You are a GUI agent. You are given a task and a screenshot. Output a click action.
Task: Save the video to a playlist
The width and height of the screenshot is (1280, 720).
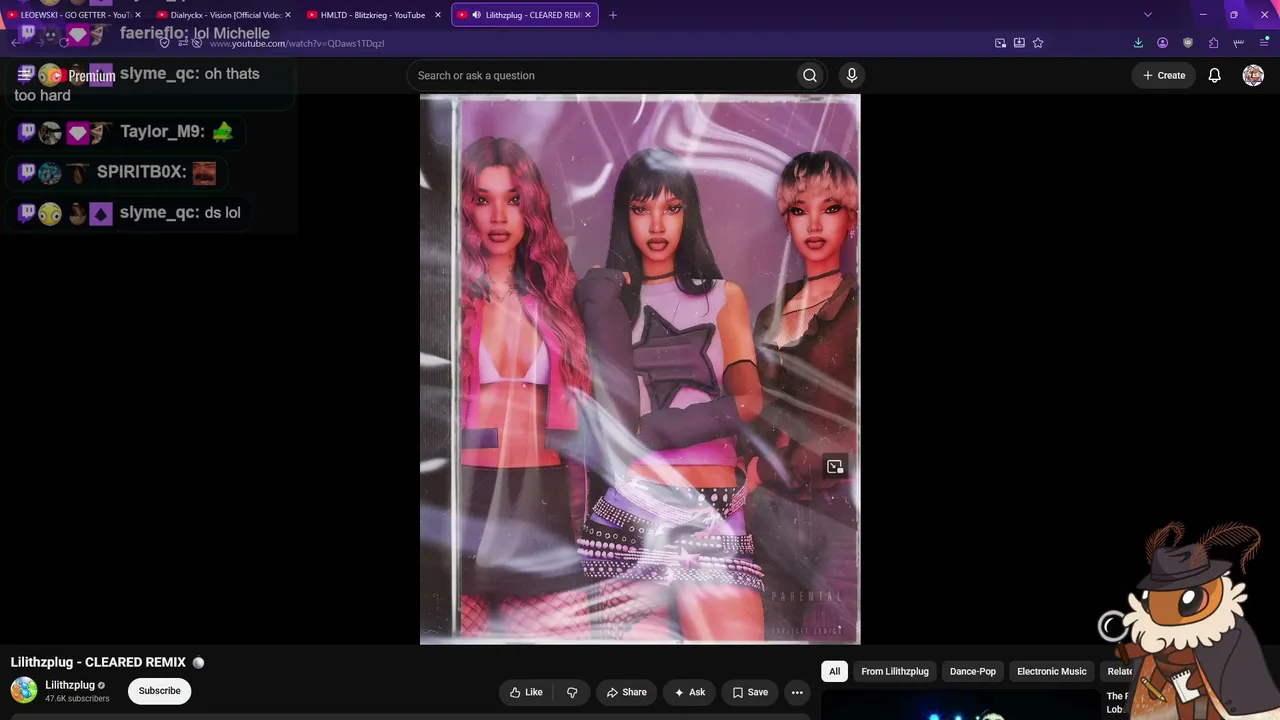click(750, 692)
